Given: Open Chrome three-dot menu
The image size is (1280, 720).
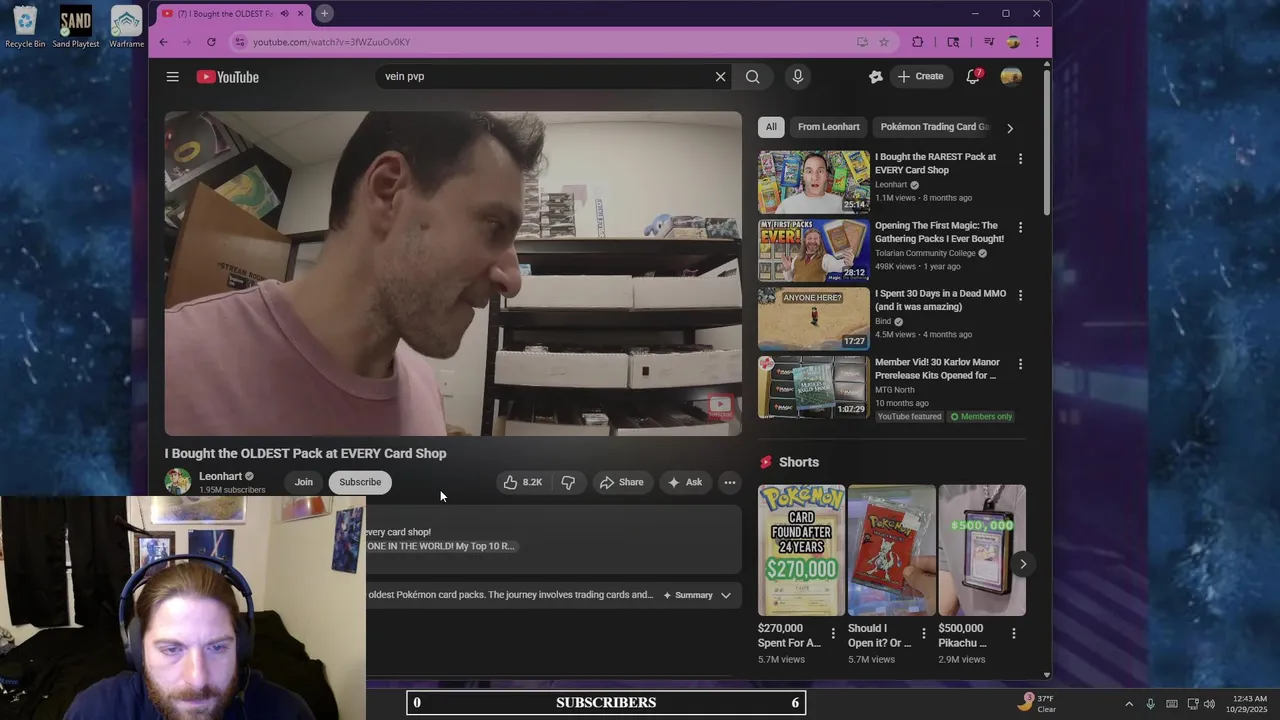Looking at the screenshot, I should point(1037,42).
